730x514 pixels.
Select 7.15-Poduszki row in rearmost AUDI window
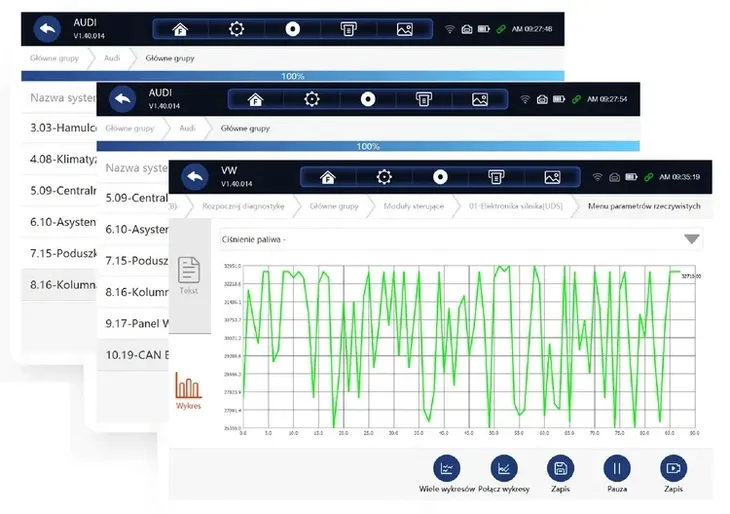pyautogui.click(x=59, y=253)
